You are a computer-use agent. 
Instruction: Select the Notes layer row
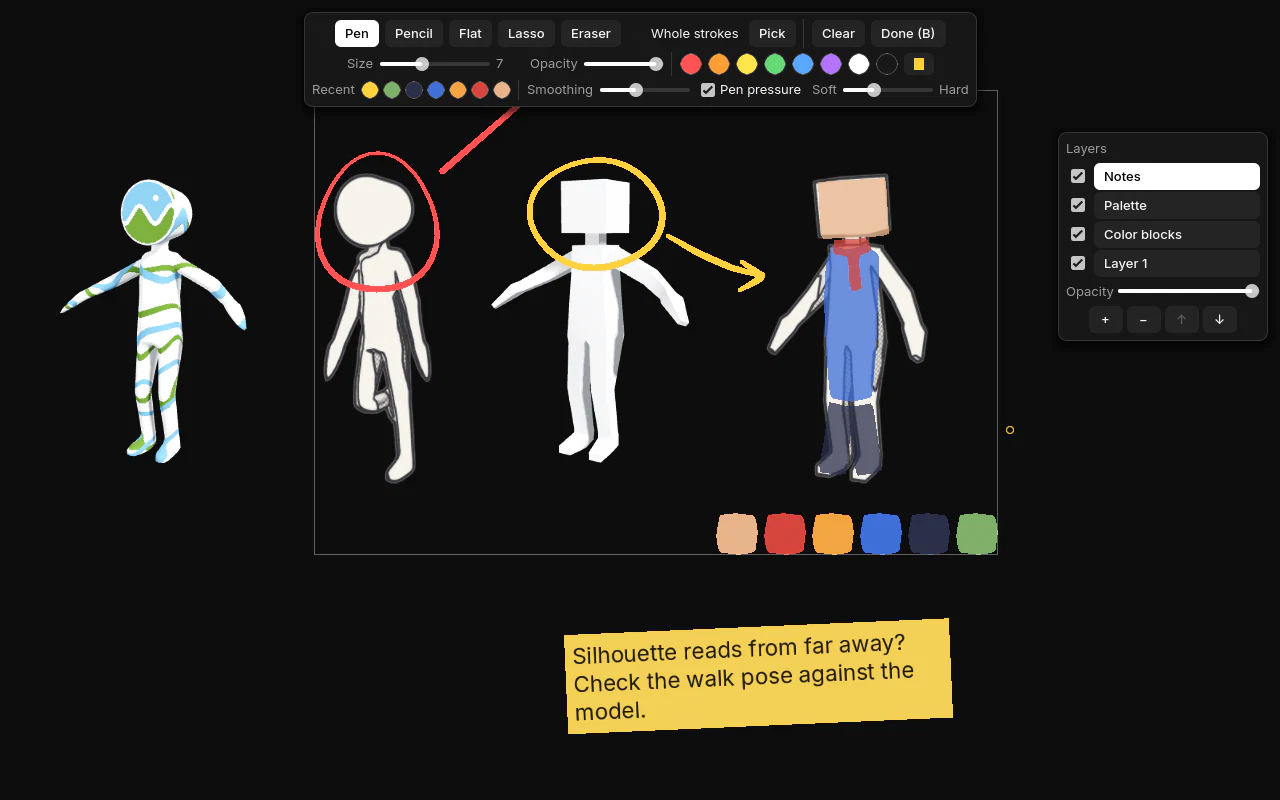pos(1177,176)
